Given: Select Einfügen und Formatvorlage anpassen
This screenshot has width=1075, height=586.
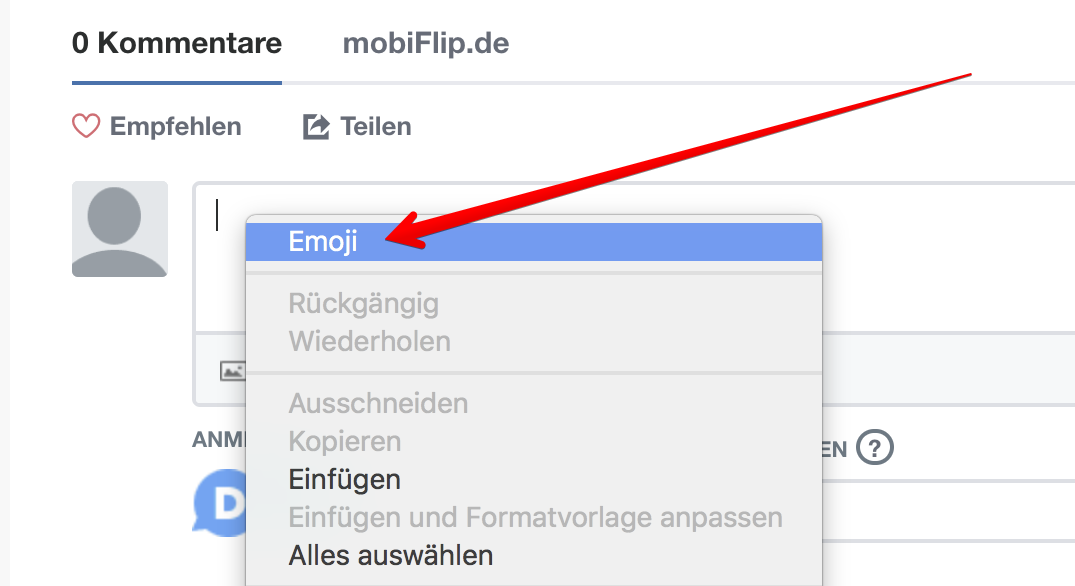Looking at the screenshot, I should pos(535,517).
